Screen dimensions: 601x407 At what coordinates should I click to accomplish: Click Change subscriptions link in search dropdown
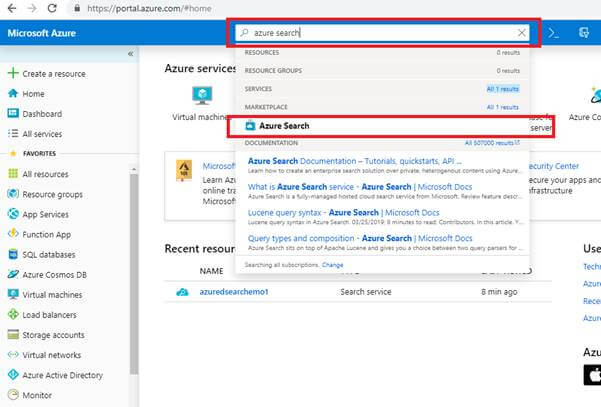click(x=332, y=265)
